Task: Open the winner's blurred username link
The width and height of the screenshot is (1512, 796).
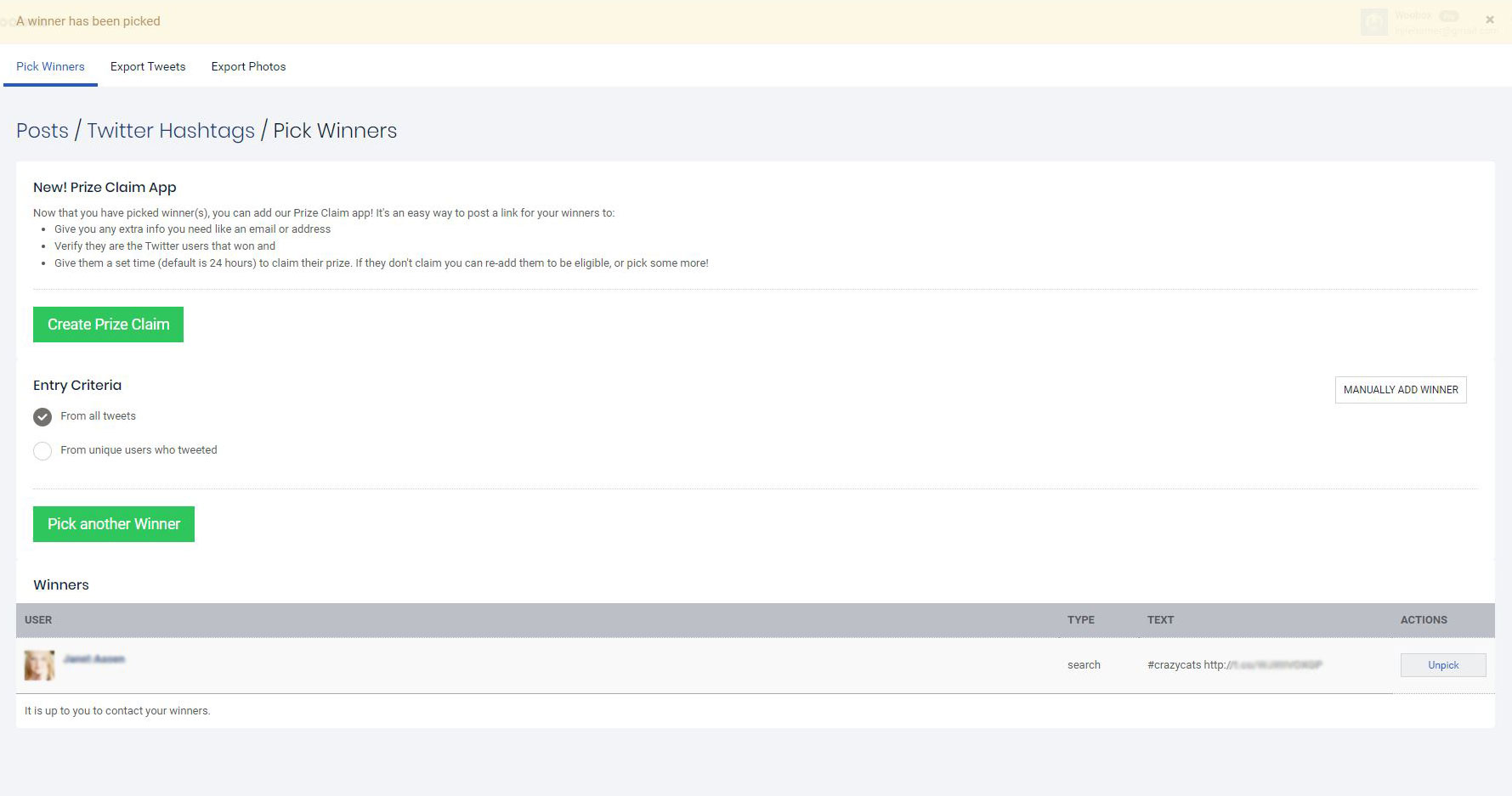Action: coord(93,659)
